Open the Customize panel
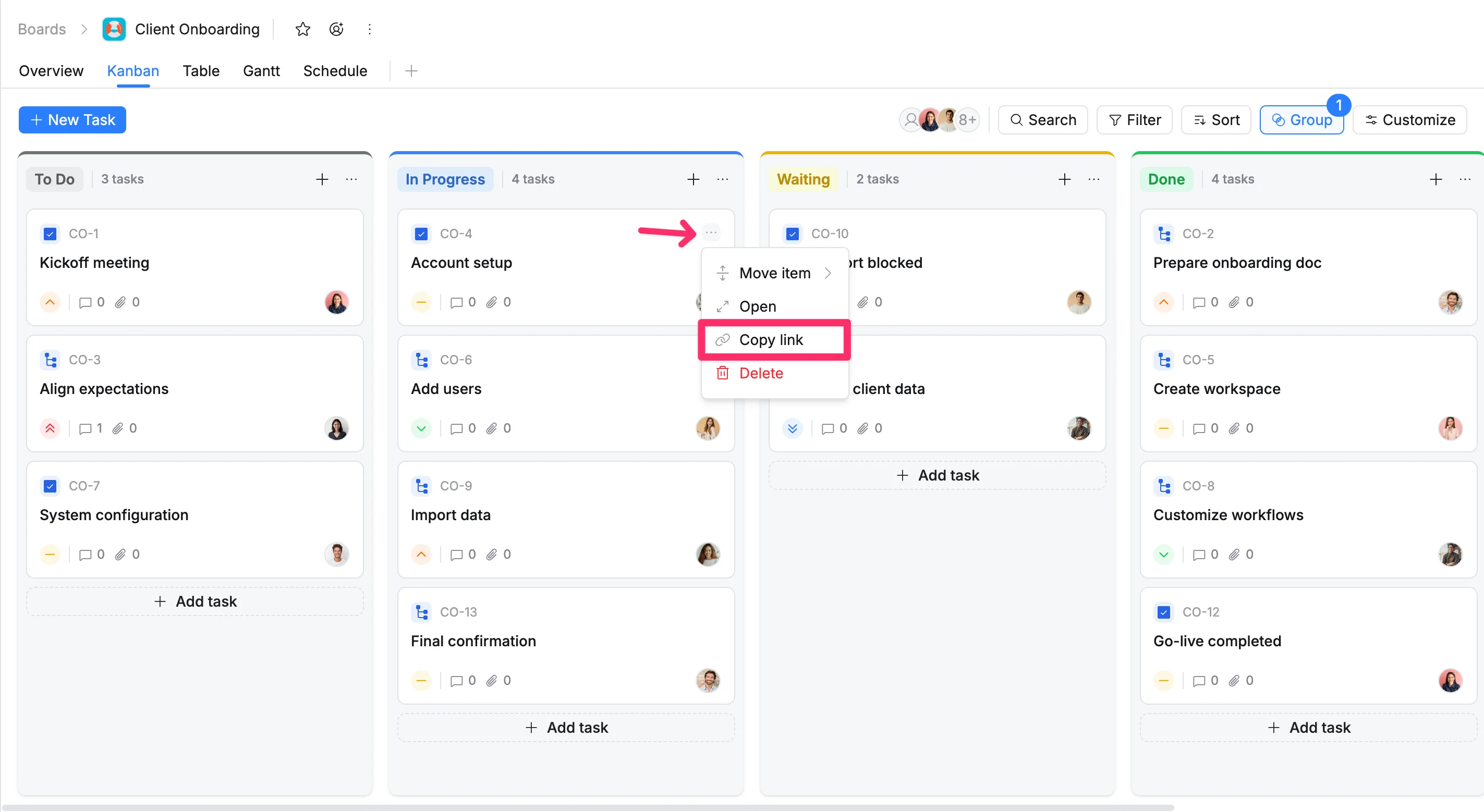 [x=1409, y=120]
